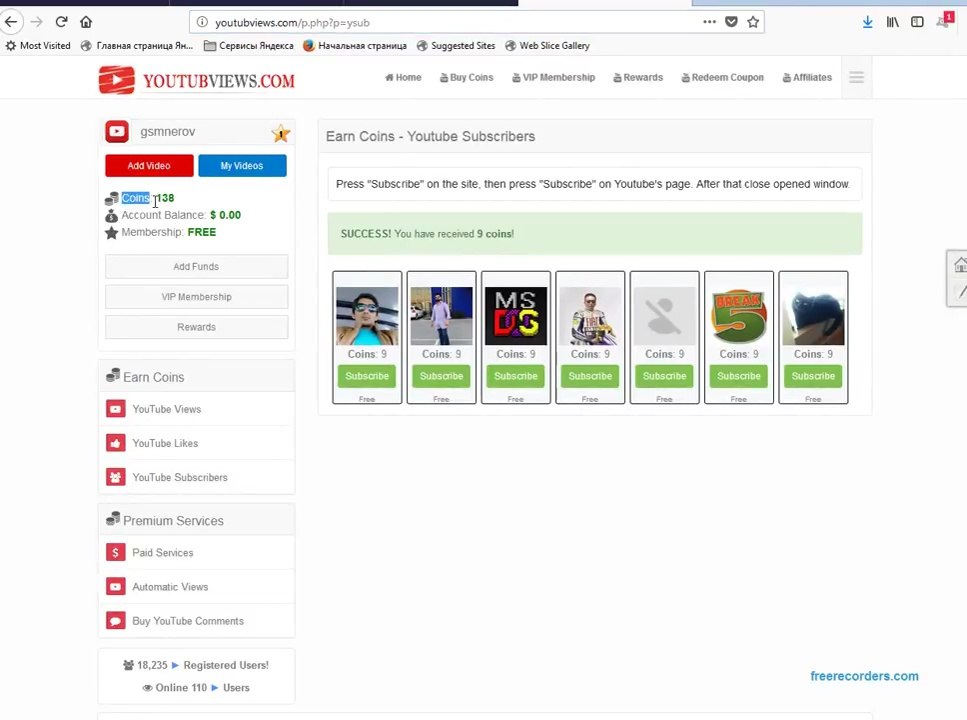
Task: Subscribe to the black cat channel card
Action: pos(813,376)
